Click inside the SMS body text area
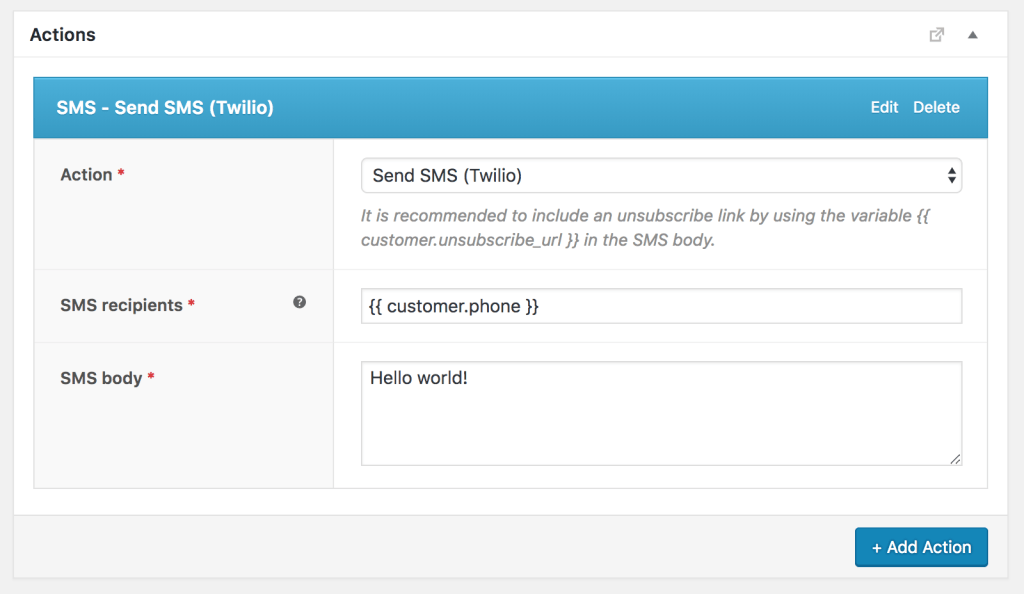This screenshot has height=594, width=1024. point(660,410)
